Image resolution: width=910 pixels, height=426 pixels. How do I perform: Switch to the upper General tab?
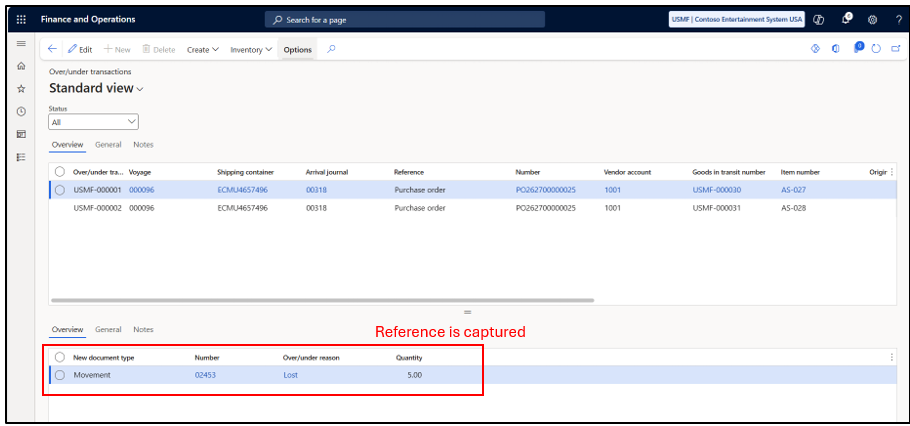[108, 145]
